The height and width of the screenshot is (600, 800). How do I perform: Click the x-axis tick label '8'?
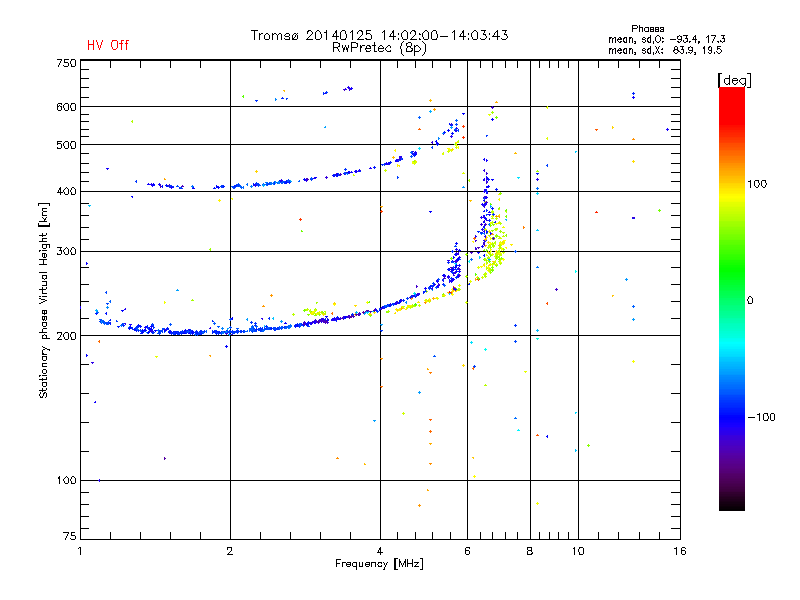tap(530, 551)
